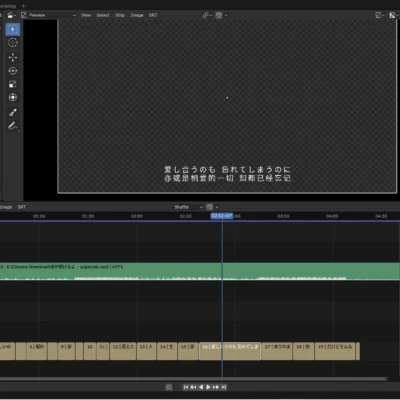Image resolution: width=400 pixels, height=400 pixels.
Task: Open the View menu
Action: (86, 15)
